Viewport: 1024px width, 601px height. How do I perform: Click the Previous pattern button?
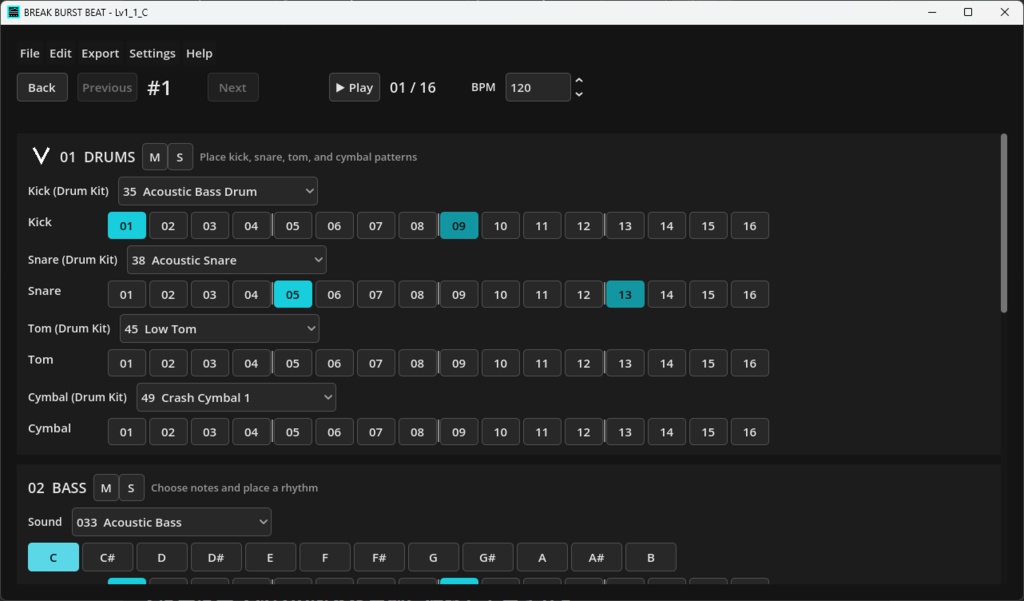pos(107,88)
